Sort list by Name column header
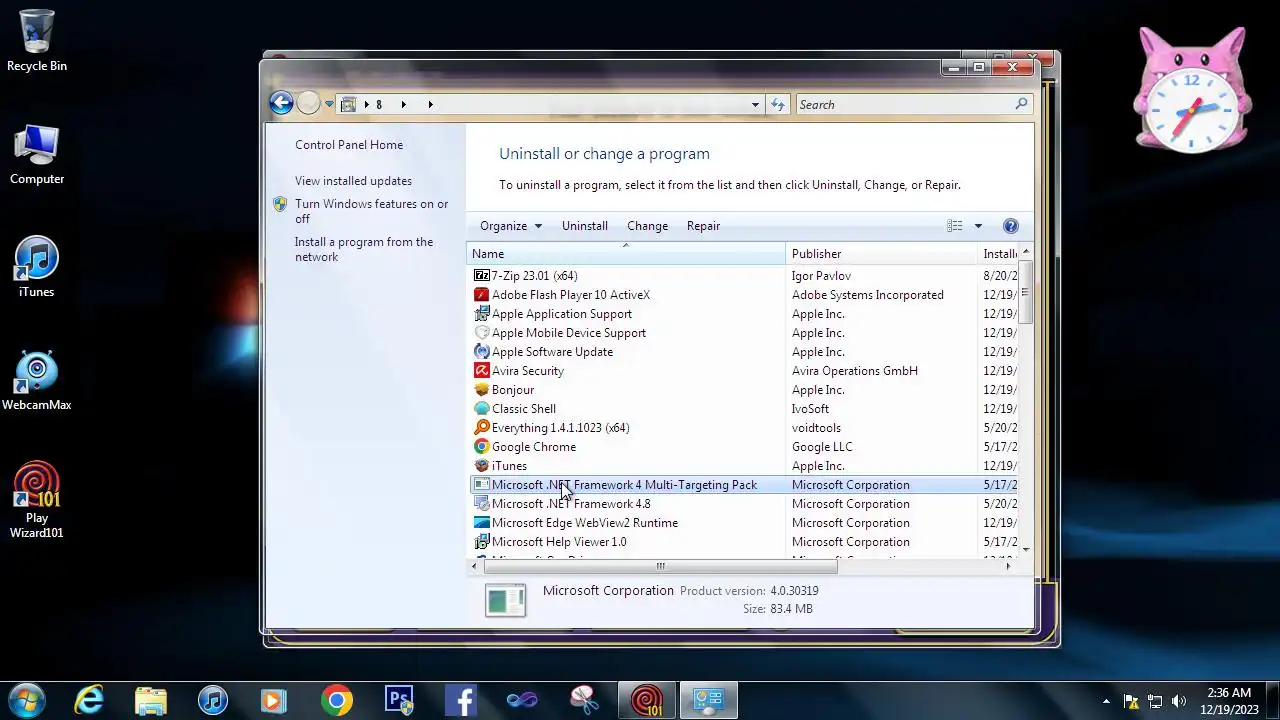This screenshot has height=720, width=1280. click(x=626, y=254)
